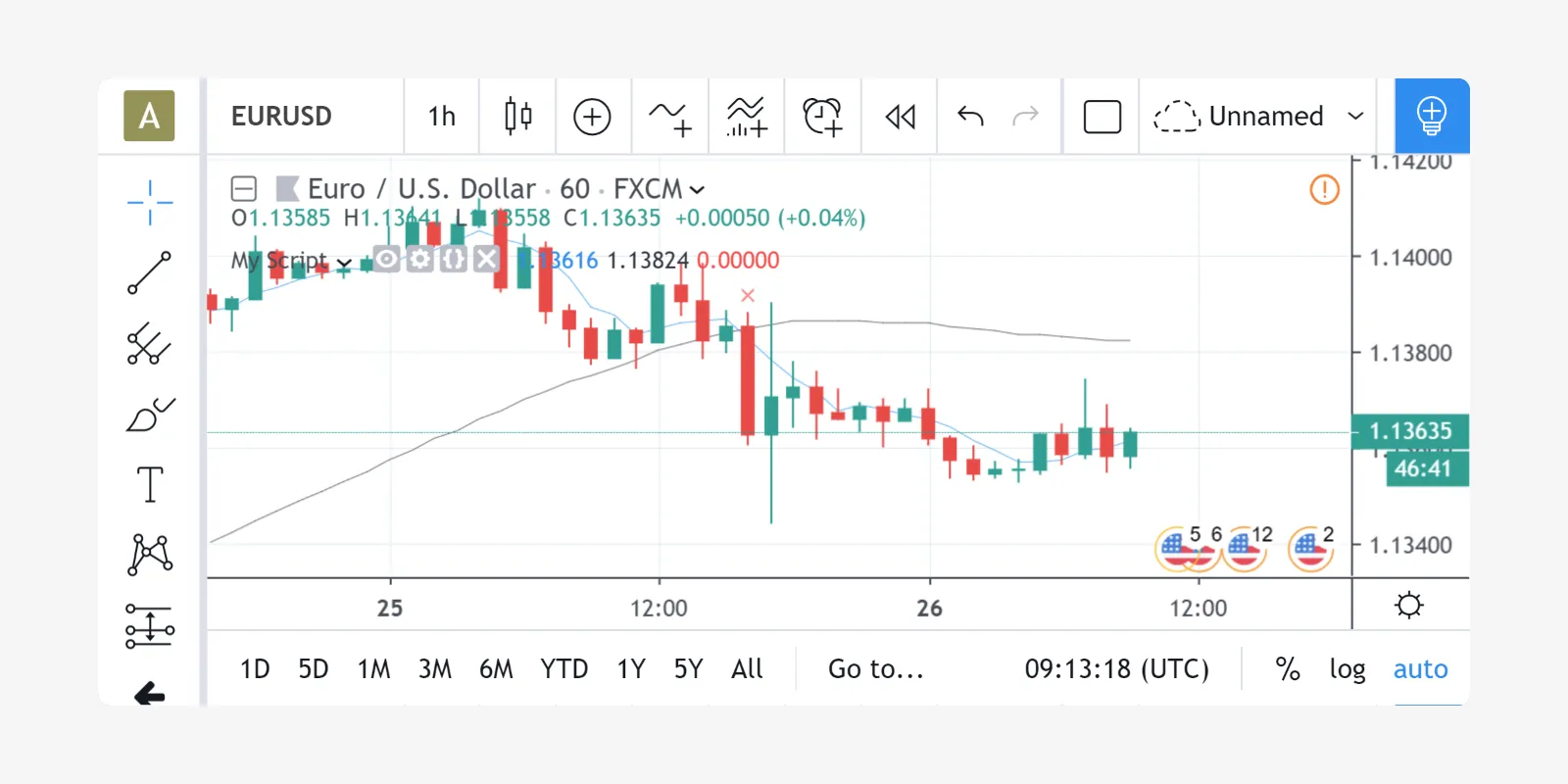Click the 09:13:18 (UTC) timezone selector
The width and height of the screenshot is (1568, 784).
1117,669
